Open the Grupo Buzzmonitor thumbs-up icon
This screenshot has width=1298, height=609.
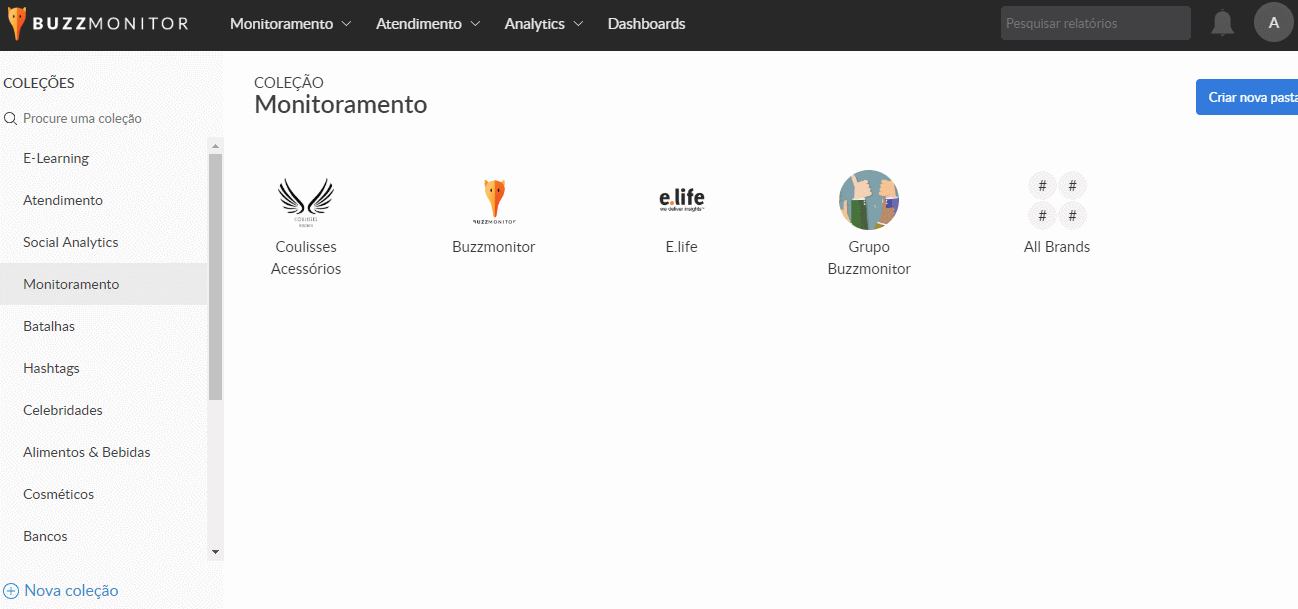[869, 200]
